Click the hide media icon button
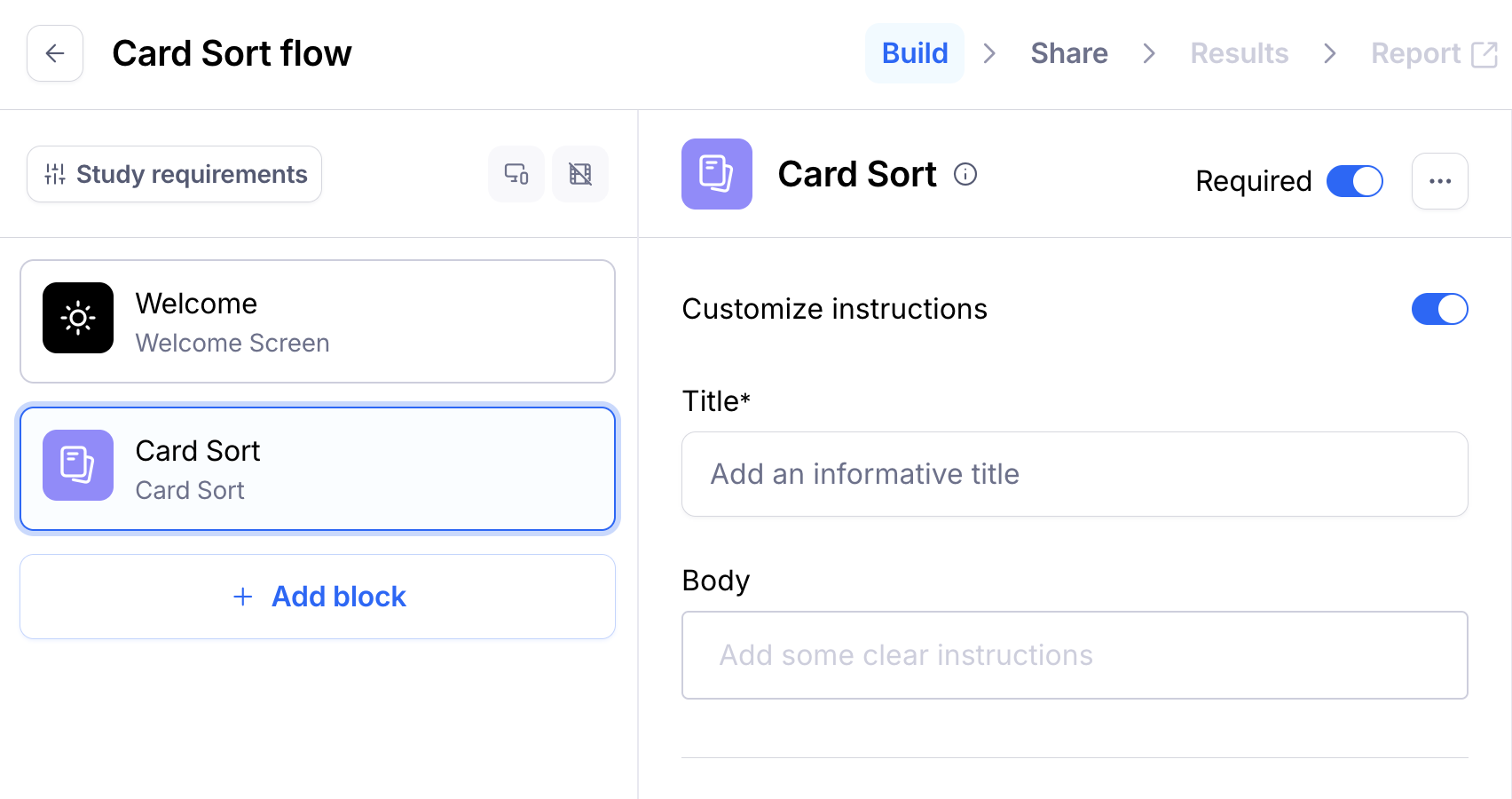Screen dimensions: 1512x799 [580, 174]
